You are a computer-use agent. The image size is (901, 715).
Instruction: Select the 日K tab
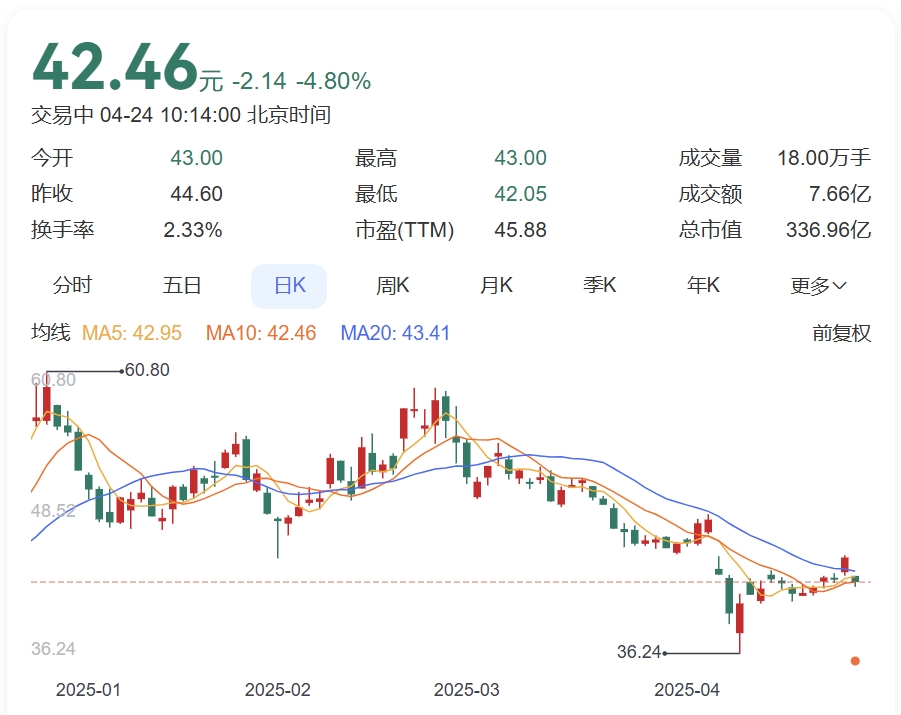pyautogui.click(x=289, y=286)
